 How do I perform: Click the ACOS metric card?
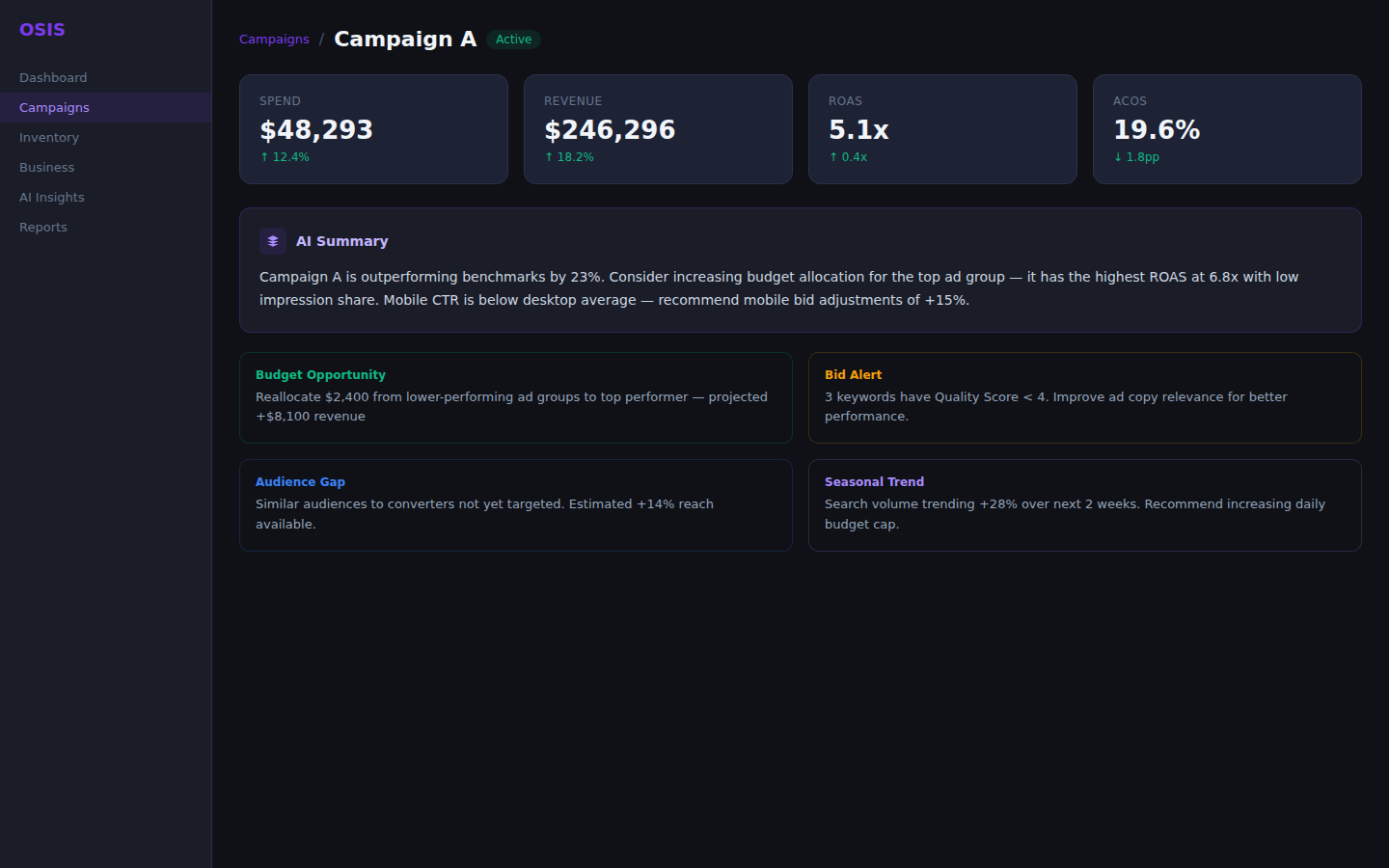pos(1227,129)
